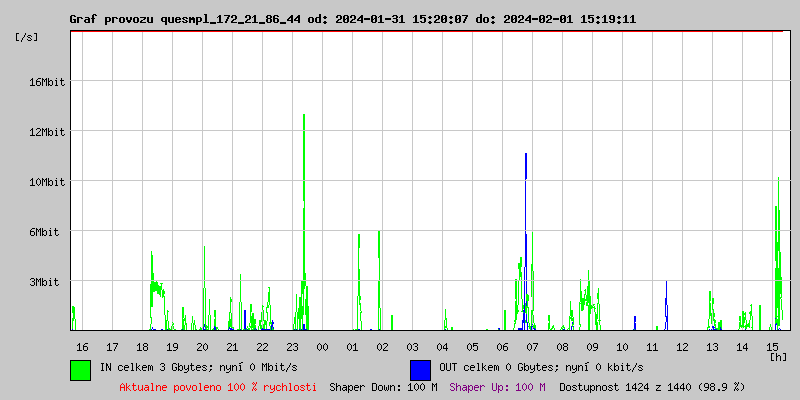Click hour 18 on the time axis

pos(142,347)
